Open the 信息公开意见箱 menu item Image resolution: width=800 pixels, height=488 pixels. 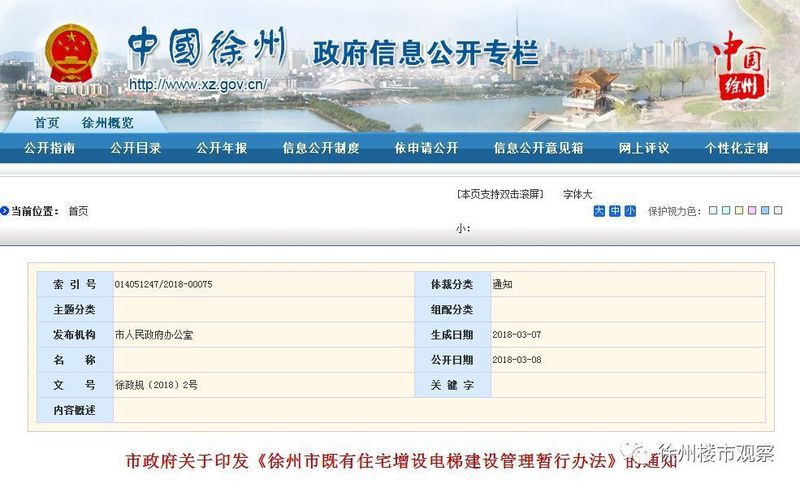[538, 148]
